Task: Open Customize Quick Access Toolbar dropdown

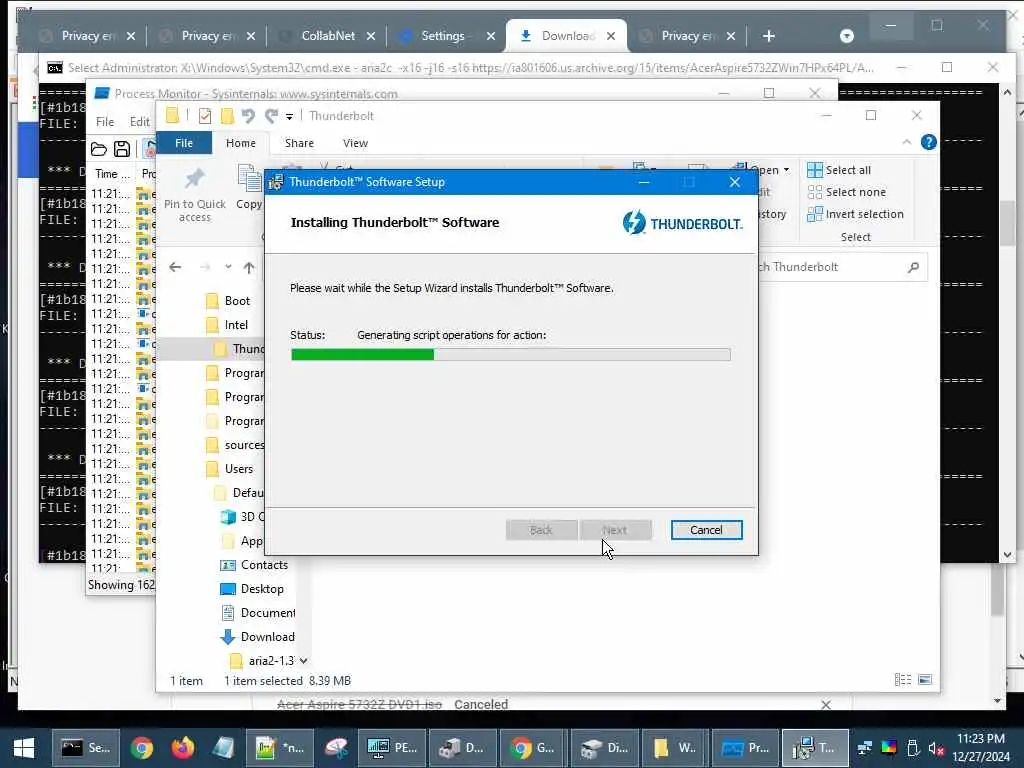Action: point(289,117)
